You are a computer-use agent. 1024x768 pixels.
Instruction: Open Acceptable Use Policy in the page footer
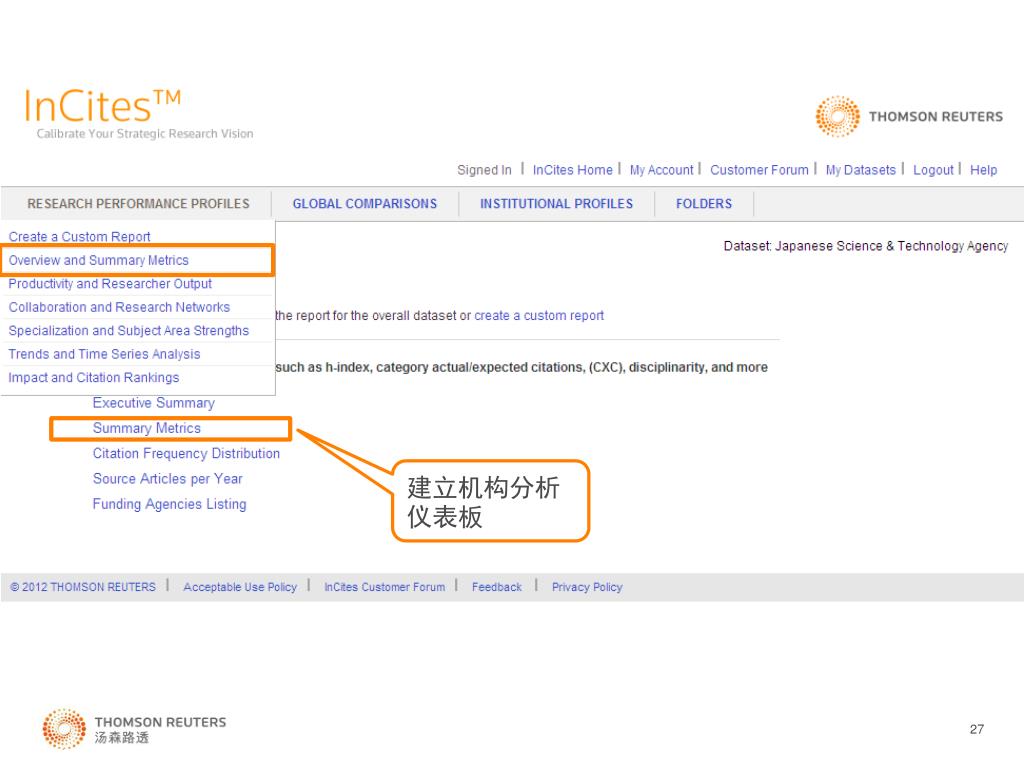[240, 587]
